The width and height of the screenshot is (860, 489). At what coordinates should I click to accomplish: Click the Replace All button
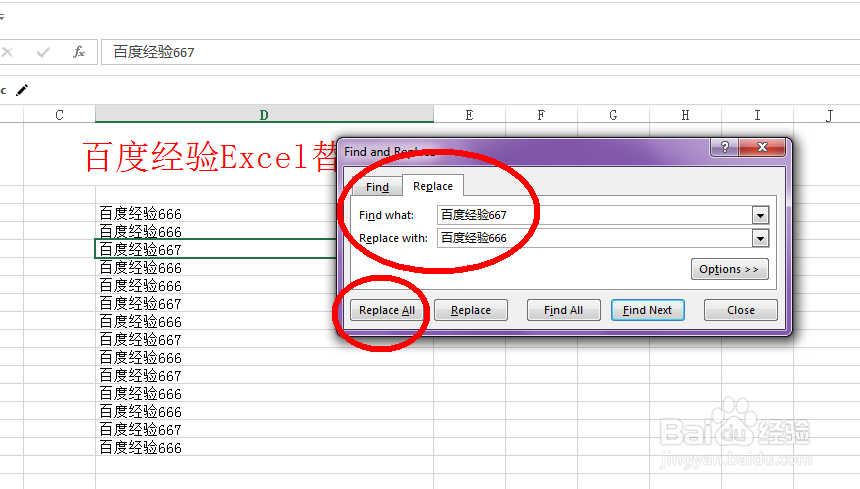pyautogui.click(x=387, y=310)
